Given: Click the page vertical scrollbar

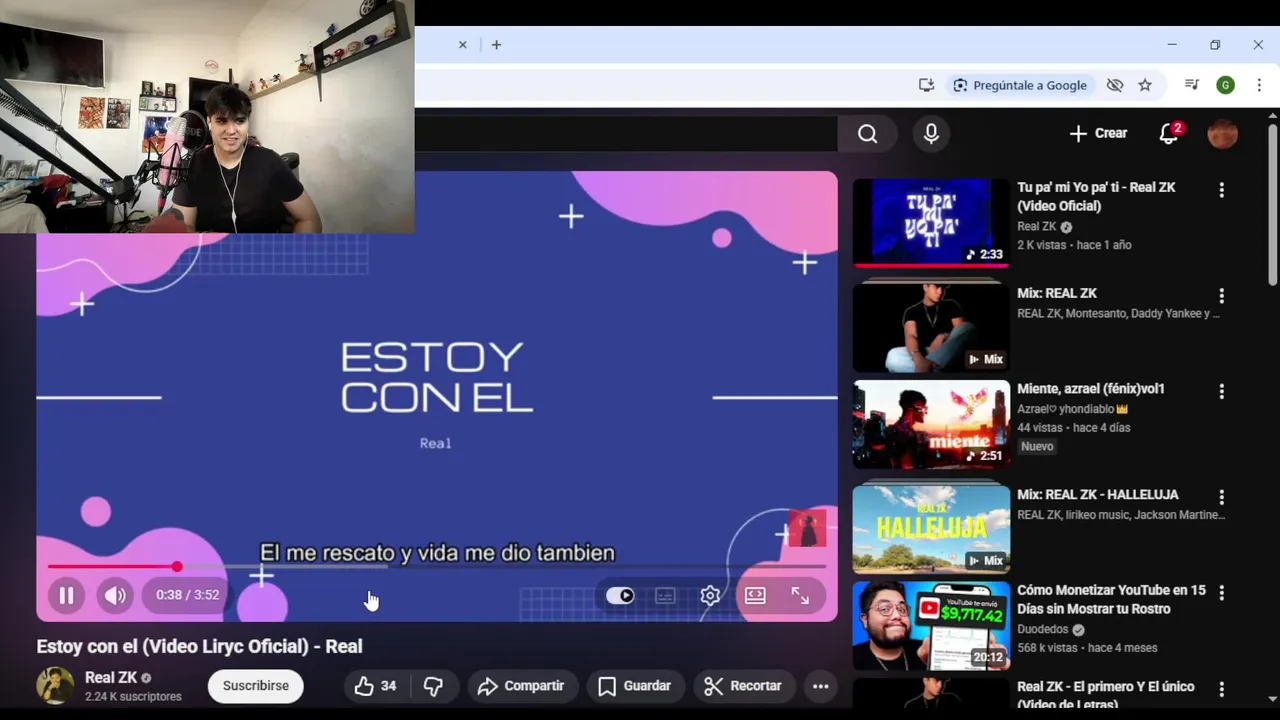Looking at the screenshot, I should [x=1272, y=205].
